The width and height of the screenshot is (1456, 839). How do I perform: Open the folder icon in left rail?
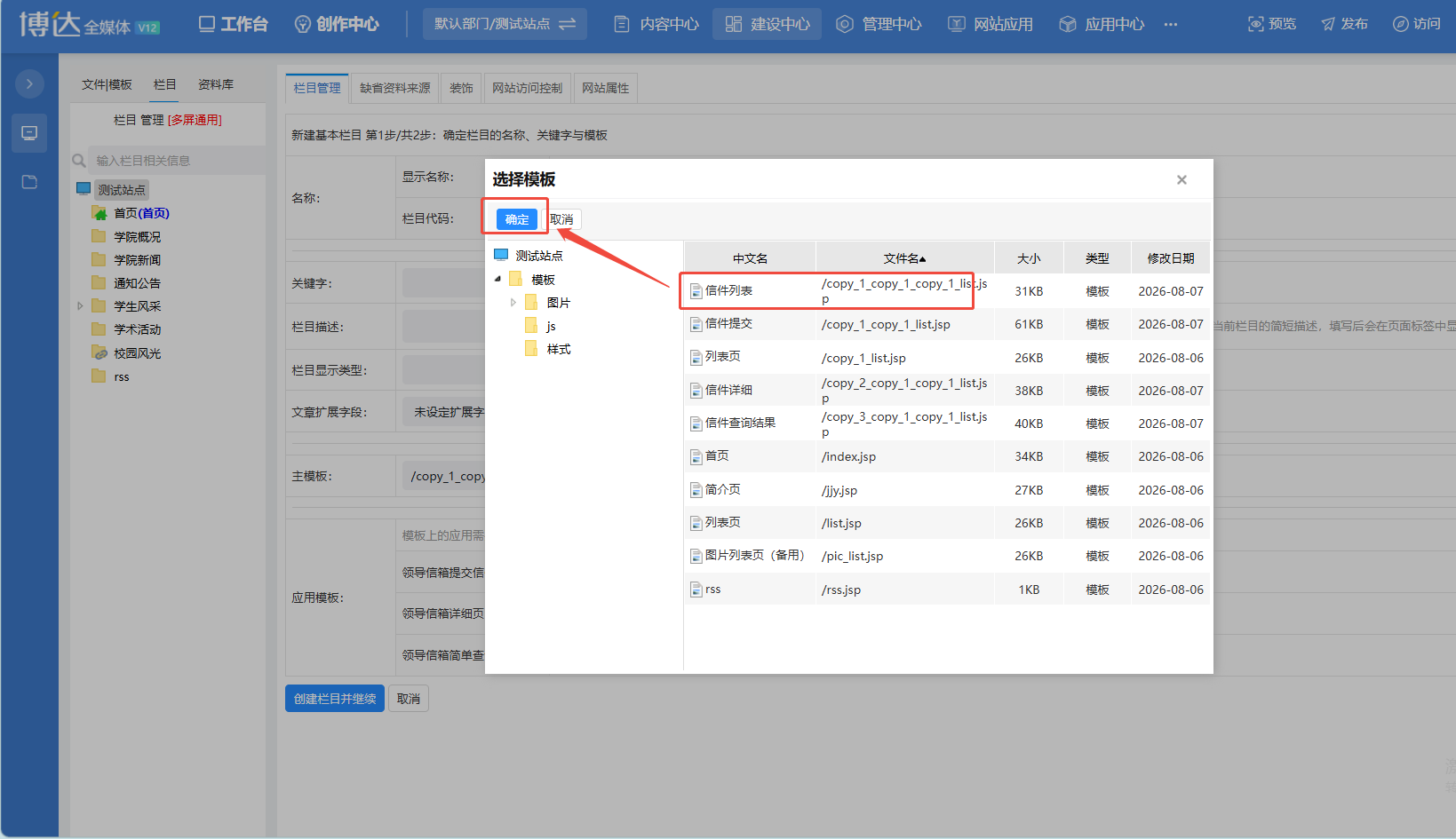pyautogui.click(x=29, y=182)
